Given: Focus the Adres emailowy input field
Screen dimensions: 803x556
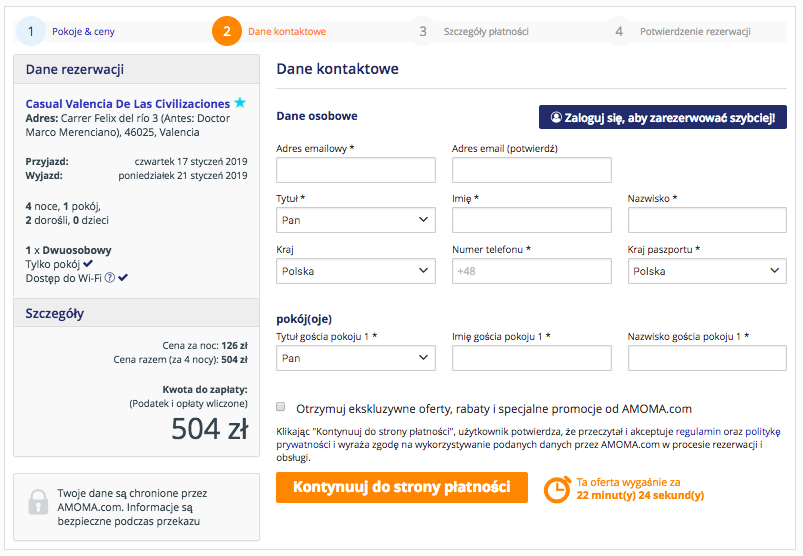Looking at the screenshot, I should pos(356,170).
